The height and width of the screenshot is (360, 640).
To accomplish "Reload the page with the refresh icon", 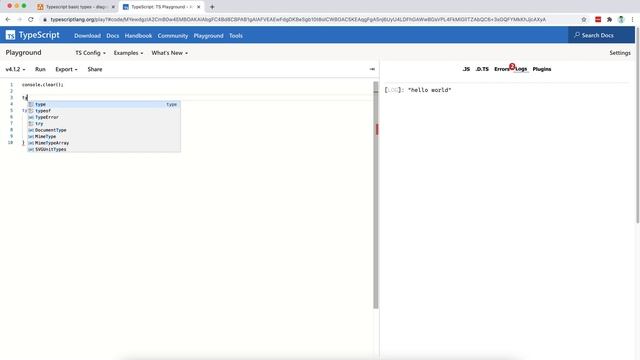I will coord(31,19).
